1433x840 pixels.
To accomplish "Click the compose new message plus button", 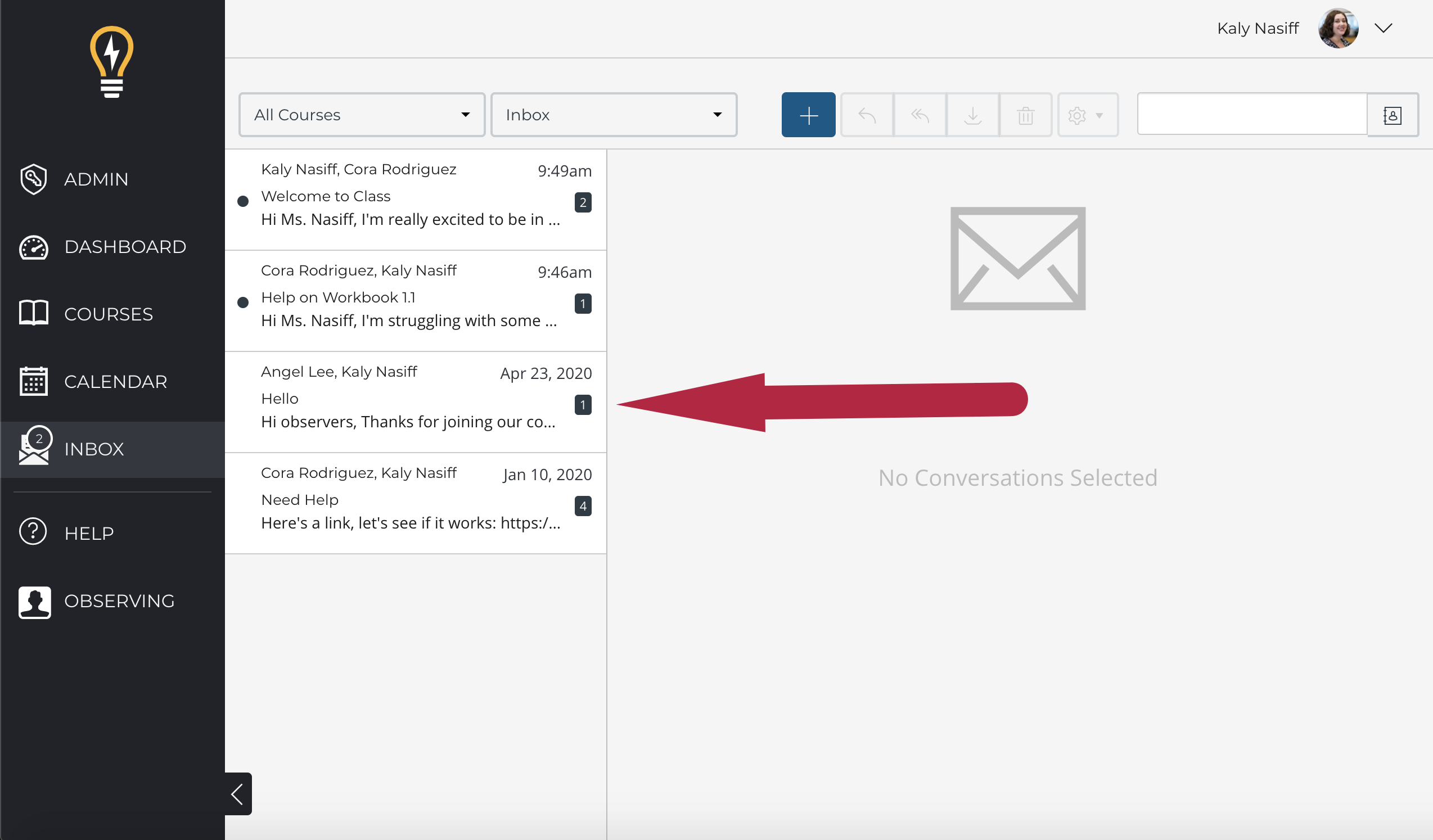I will pyautogui.click(x=808, y=115).
